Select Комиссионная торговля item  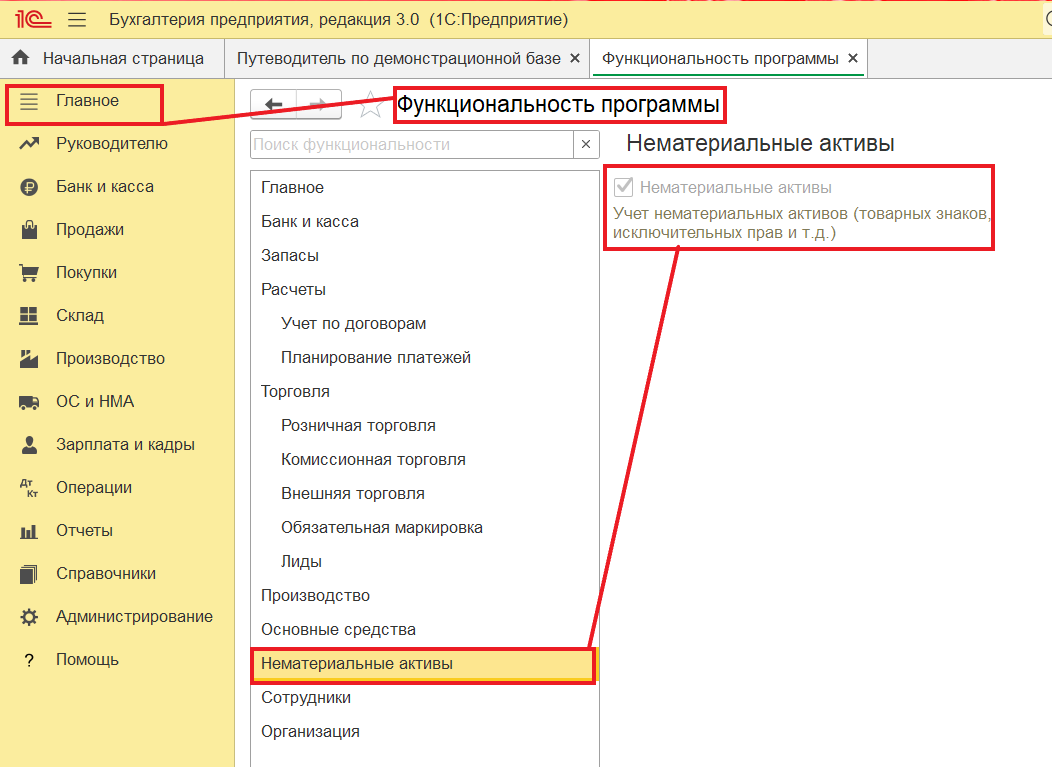[425, 460]
